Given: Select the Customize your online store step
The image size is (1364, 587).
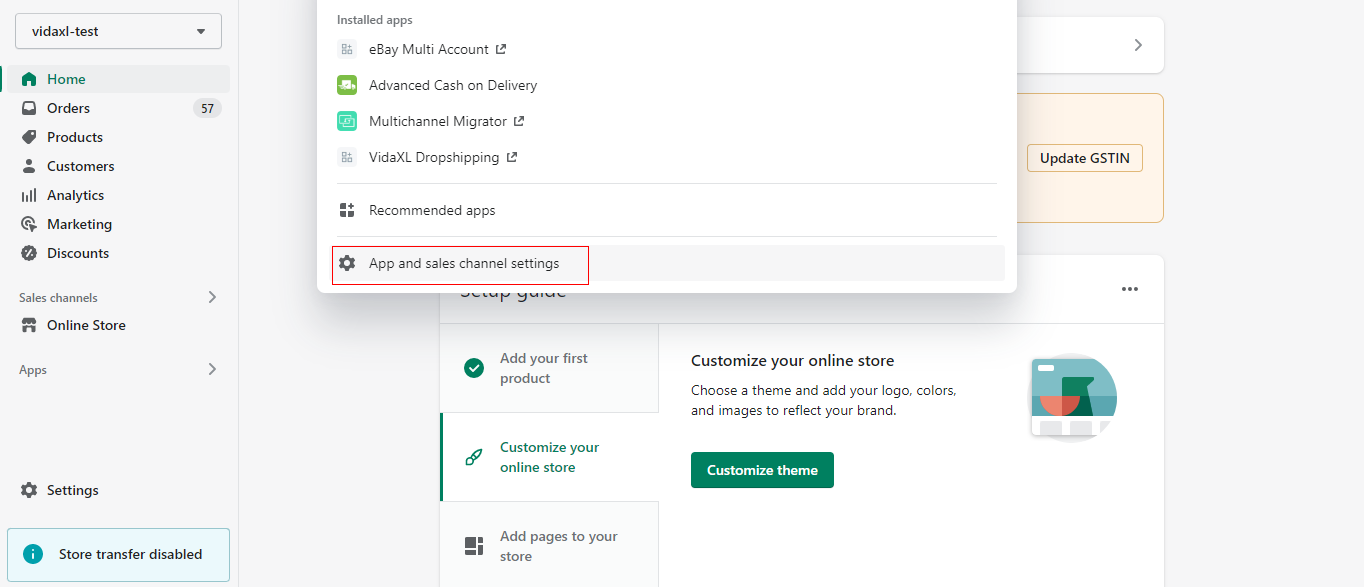Looking at the screenshot, I should click(x=549, y=457).
